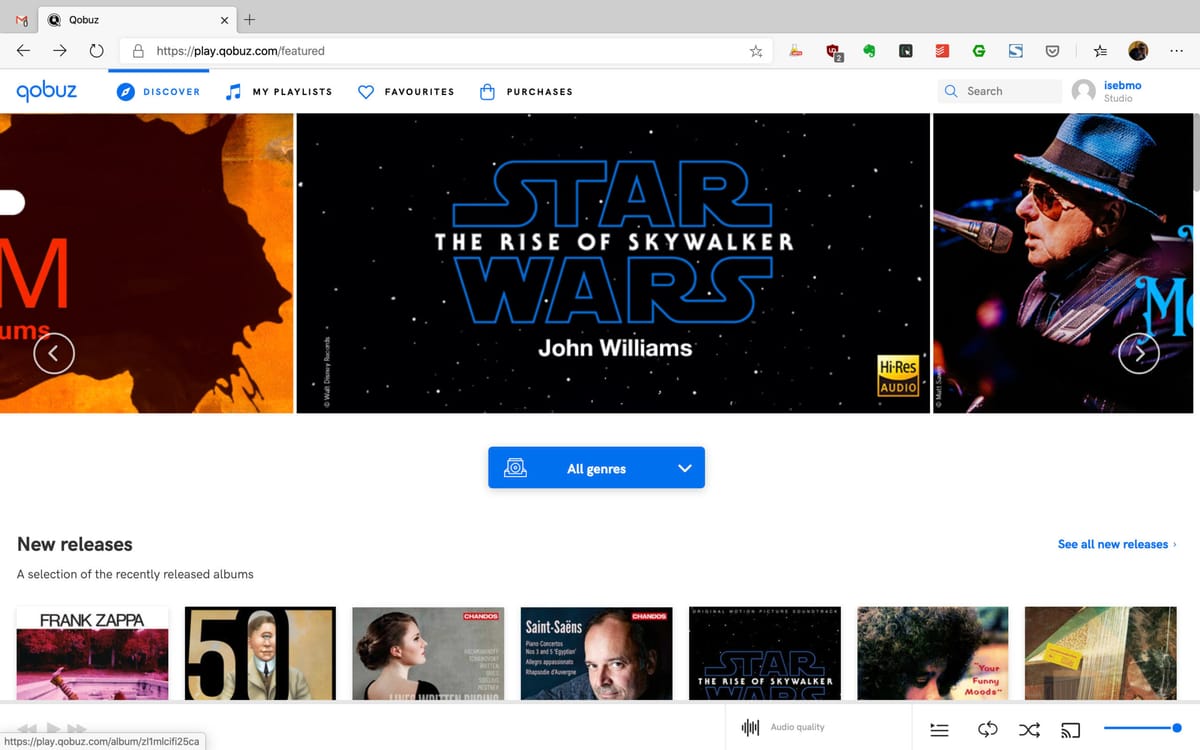The width and height of the screenshot is (1200, 750).
Task: Open the play queue list icon
Action: click(x=939, y=729)
